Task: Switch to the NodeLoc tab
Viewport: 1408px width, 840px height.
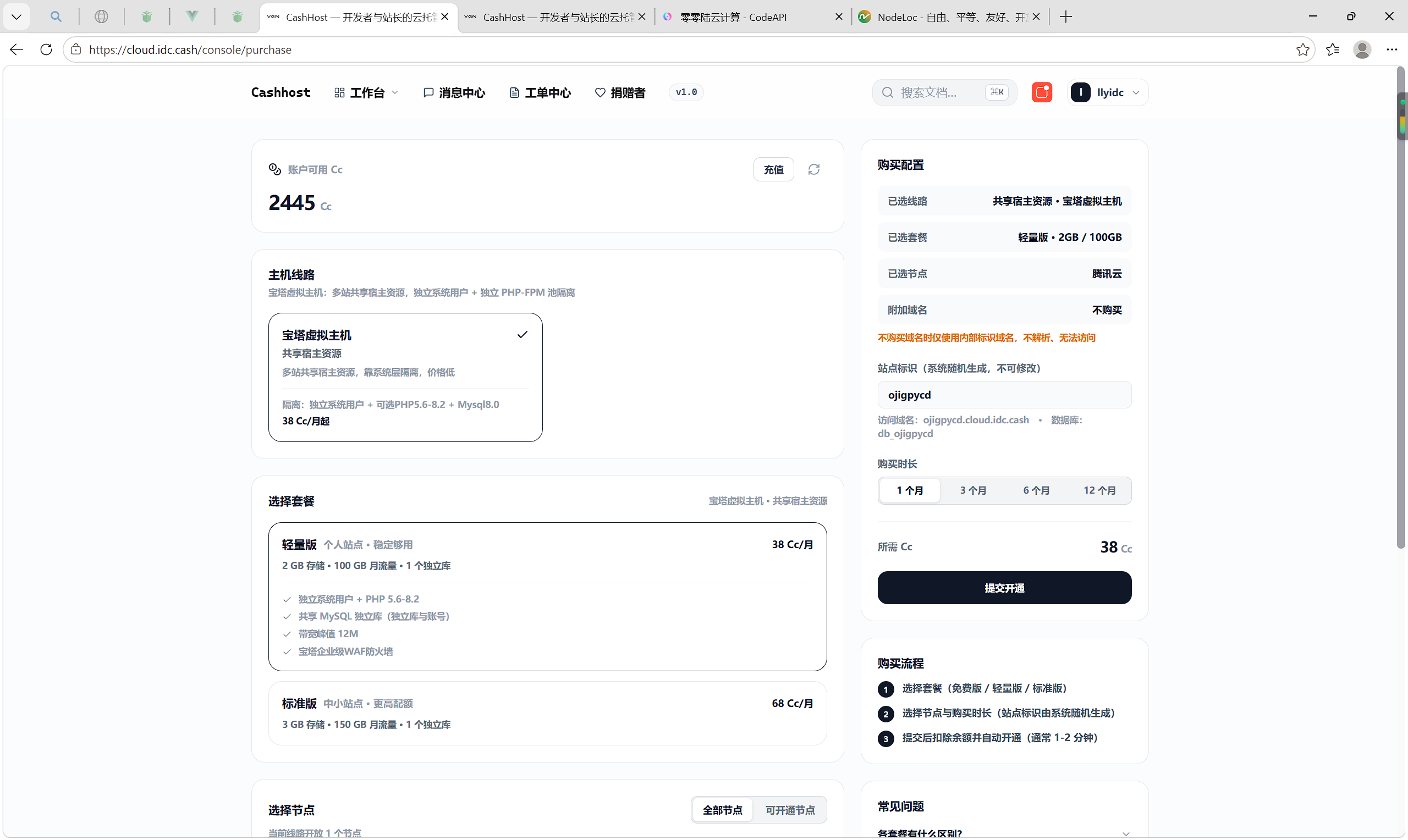Action: (x=949, y=17)
